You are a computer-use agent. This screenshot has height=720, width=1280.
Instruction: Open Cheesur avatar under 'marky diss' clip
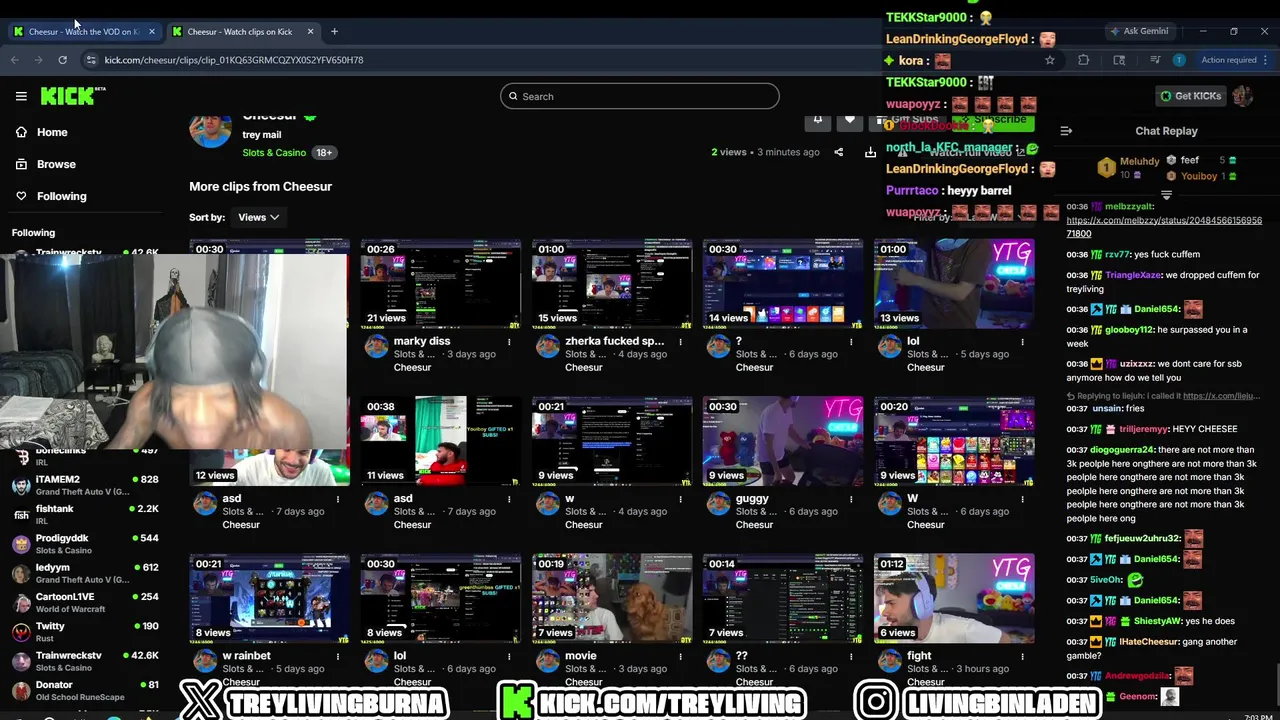[376, 346]
